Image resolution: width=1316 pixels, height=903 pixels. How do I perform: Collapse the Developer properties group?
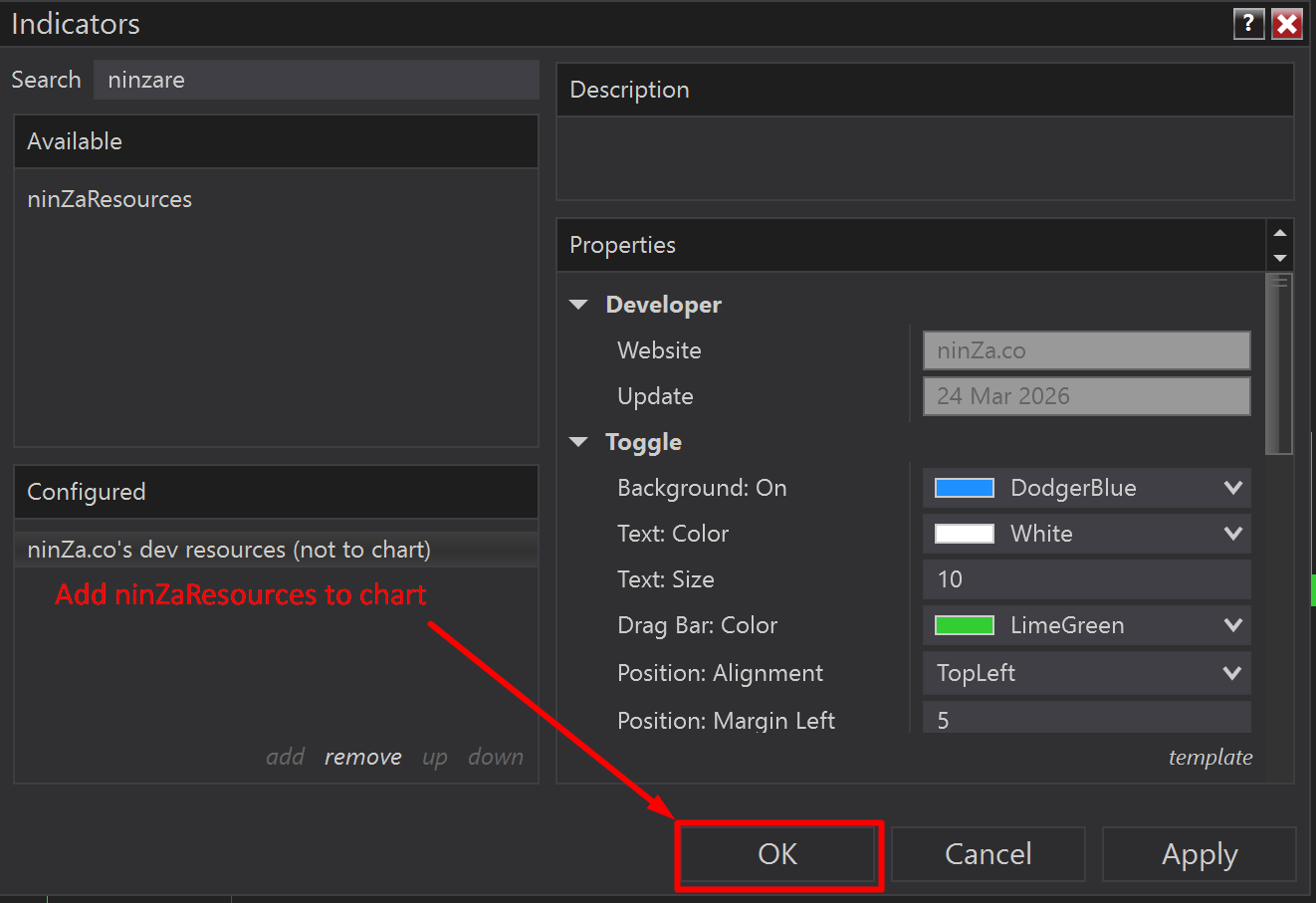tap(579, 305)
